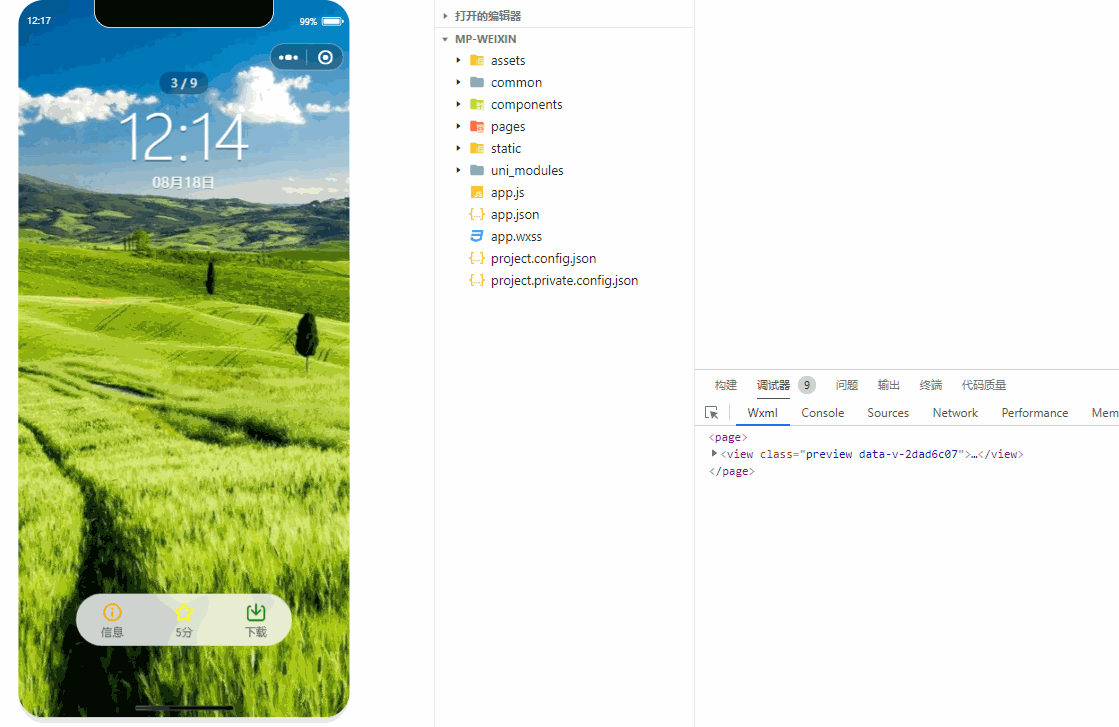Switch to the 输出 tab
Viewport: 1119px width, 727px height.
pyautogui.click(x=888, y=385)
